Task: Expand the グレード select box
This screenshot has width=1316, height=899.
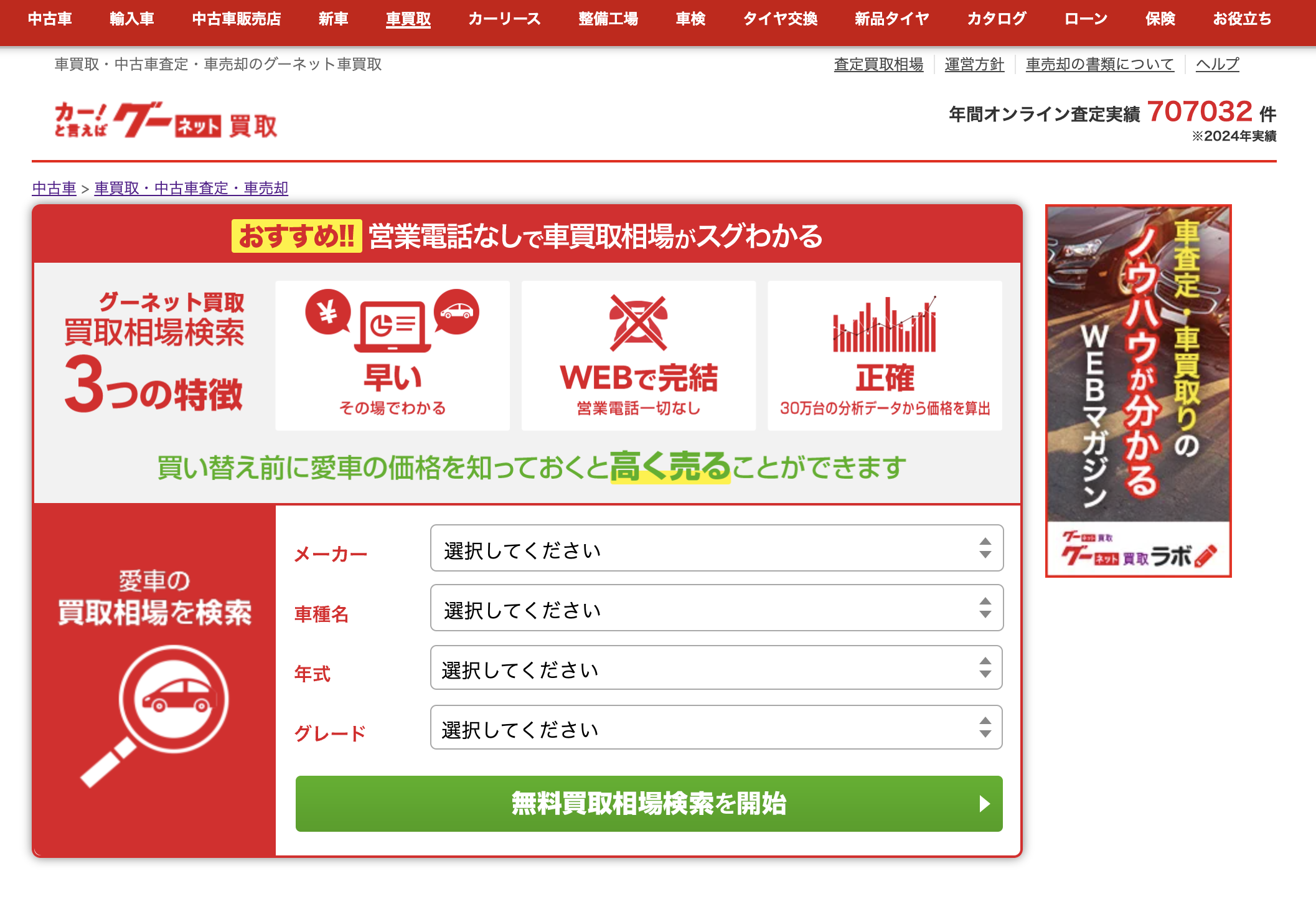Action: [716, 728]
